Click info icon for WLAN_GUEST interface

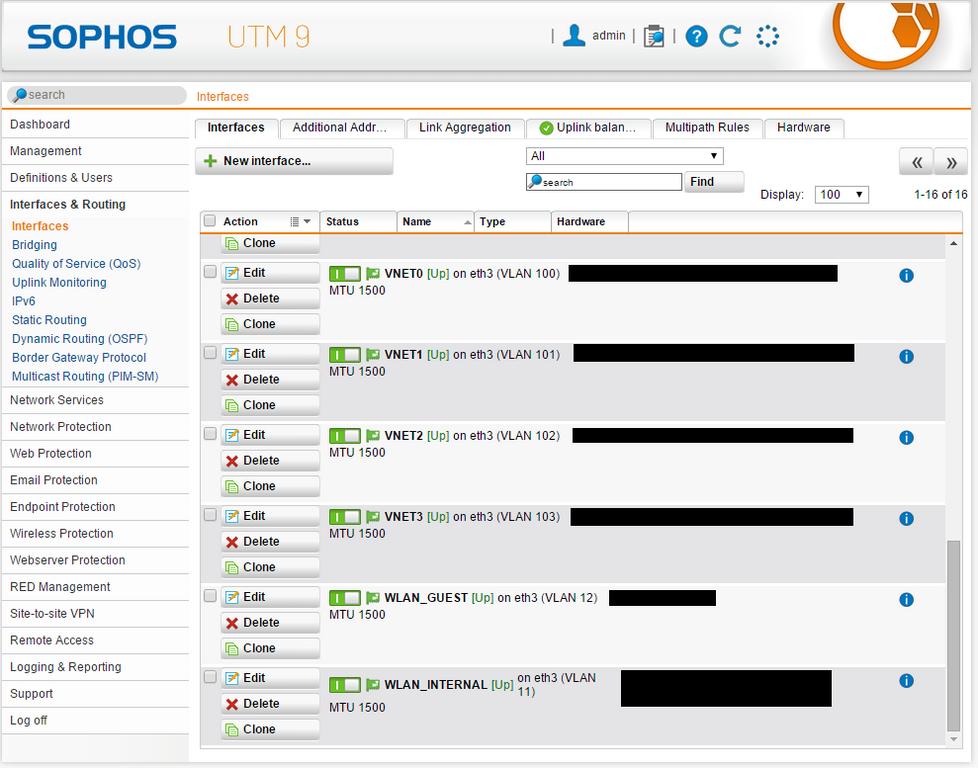[906, 599]
